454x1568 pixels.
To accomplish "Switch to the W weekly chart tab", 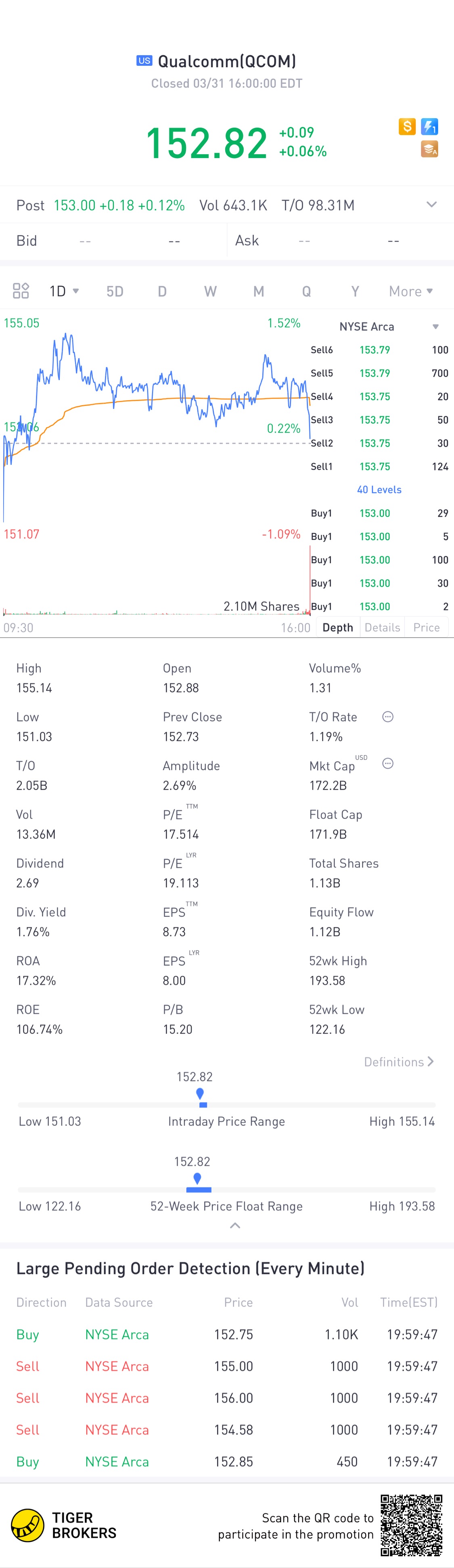I will (210, 292).
